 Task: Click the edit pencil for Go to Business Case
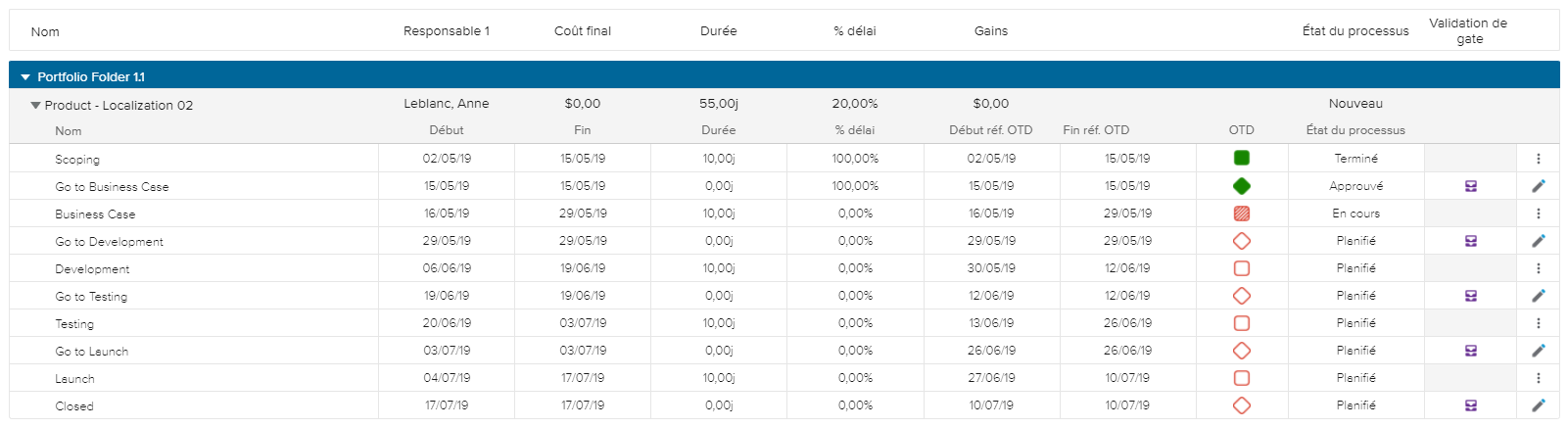tap(1538, 186)
